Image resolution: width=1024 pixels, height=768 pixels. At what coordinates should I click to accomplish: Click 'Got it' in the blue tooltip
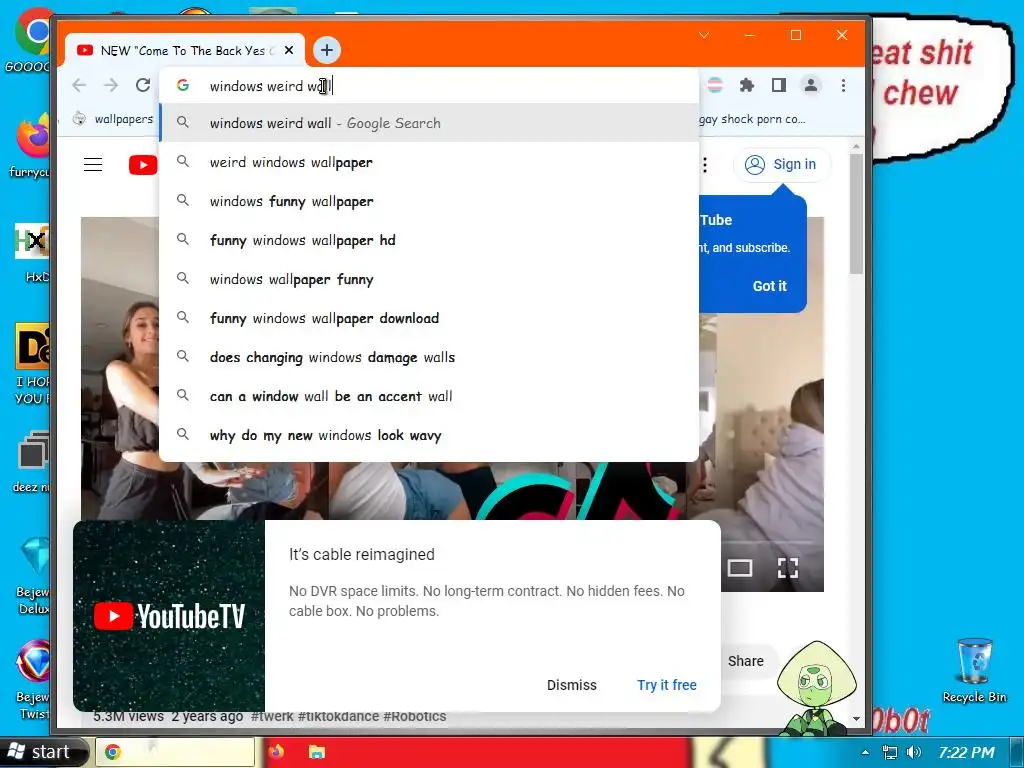[769, 286]
